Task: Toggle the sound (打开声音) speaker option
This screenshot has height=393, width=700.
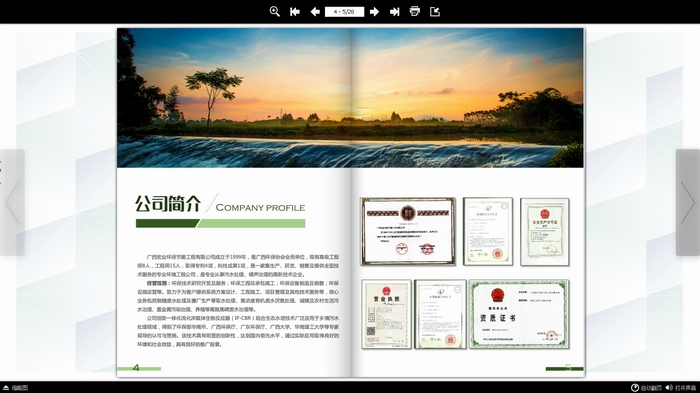Action: point(681,388)
